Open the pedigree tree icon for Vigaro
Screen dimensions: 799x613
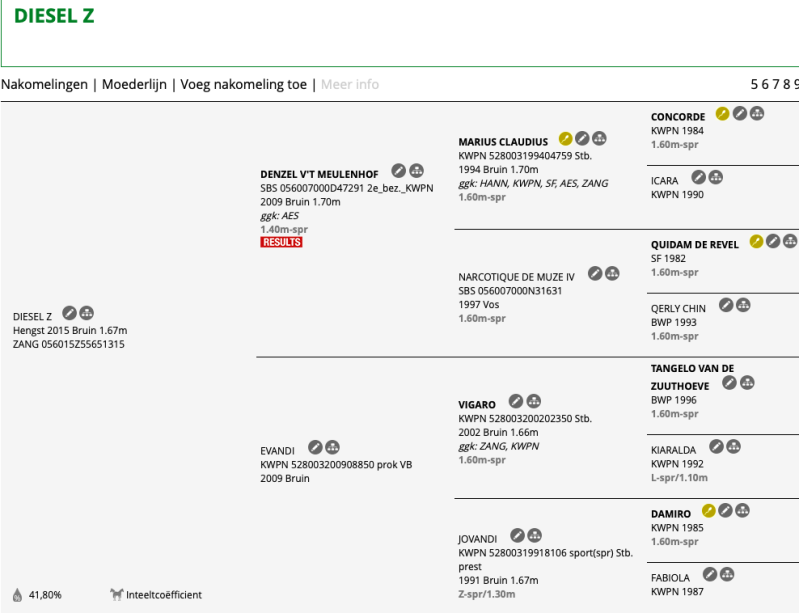[533, 401]
